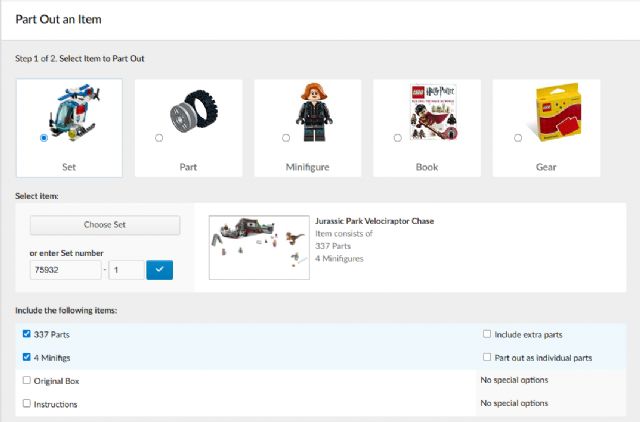
Task: Select the Part radio button
Action: click(x=159, y=138)
